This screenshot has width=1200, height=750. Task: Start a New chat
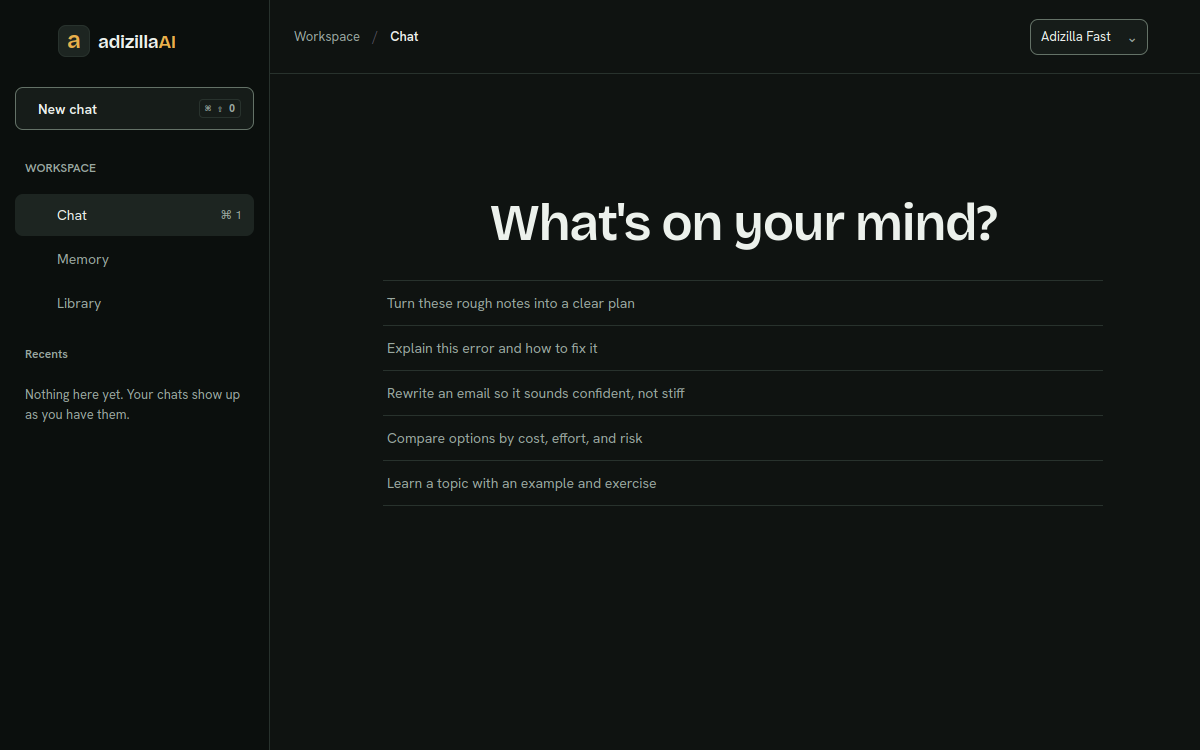134,109
